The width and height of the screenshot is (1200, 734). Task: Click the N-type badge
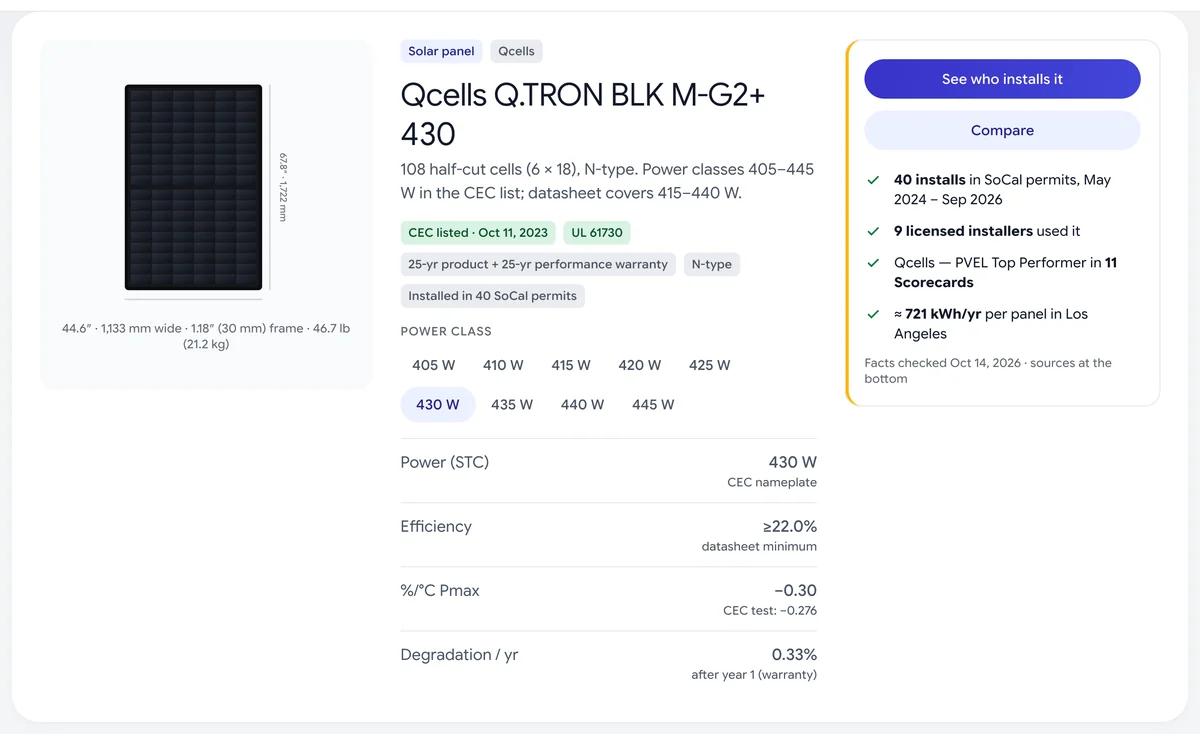click(712, 265)
